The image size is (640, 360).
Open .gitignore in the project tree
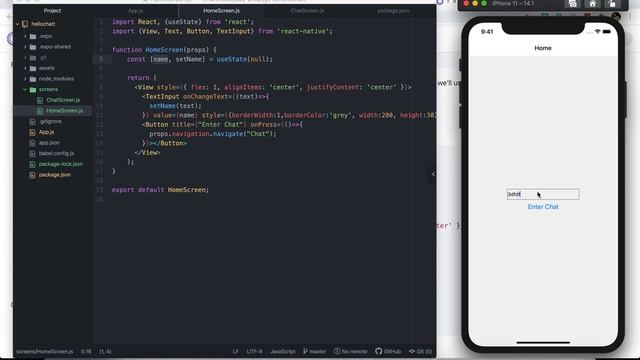(50, 122)
